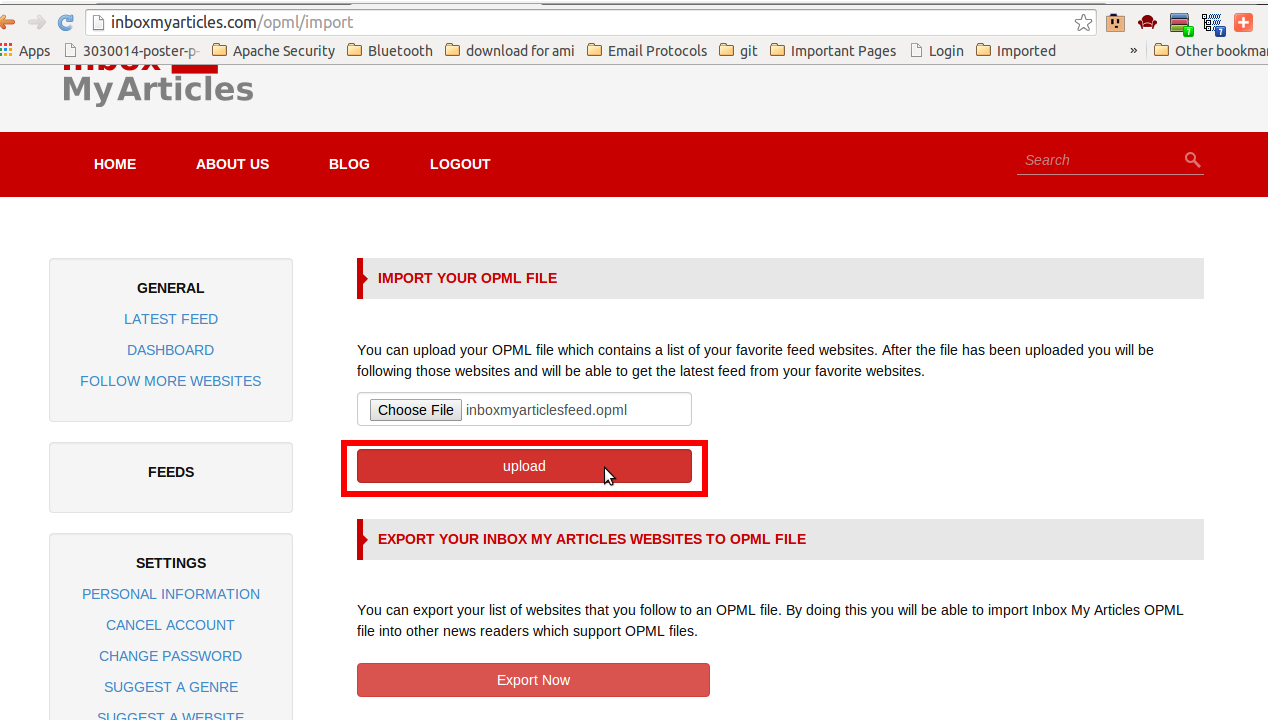Open the Email Protocols bookmark folder

click(x=647, y=50)
